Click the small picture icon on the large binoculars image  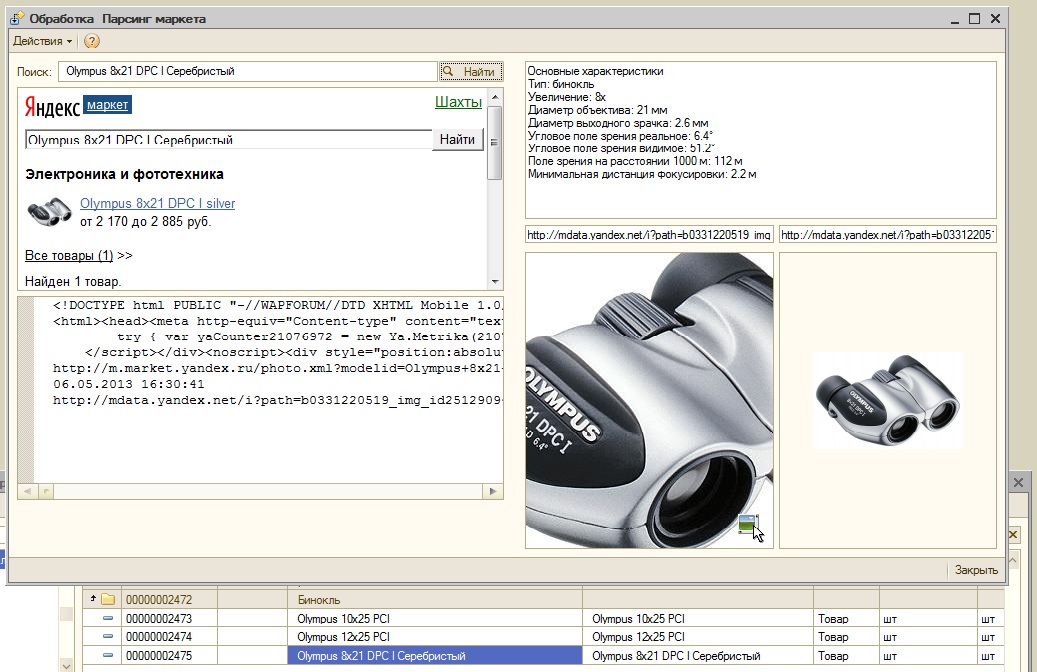(x=747, y=524)
